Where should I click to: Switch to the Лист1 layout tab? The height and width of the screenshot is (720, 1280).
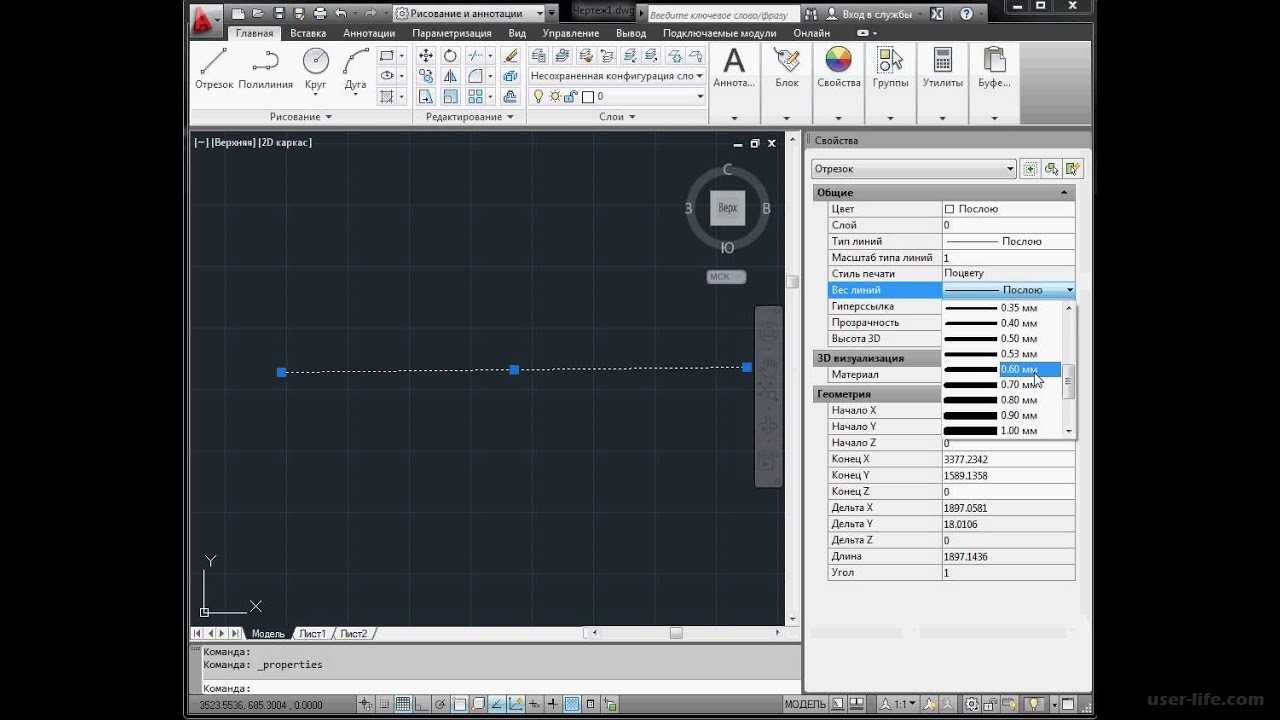(313, 633)
